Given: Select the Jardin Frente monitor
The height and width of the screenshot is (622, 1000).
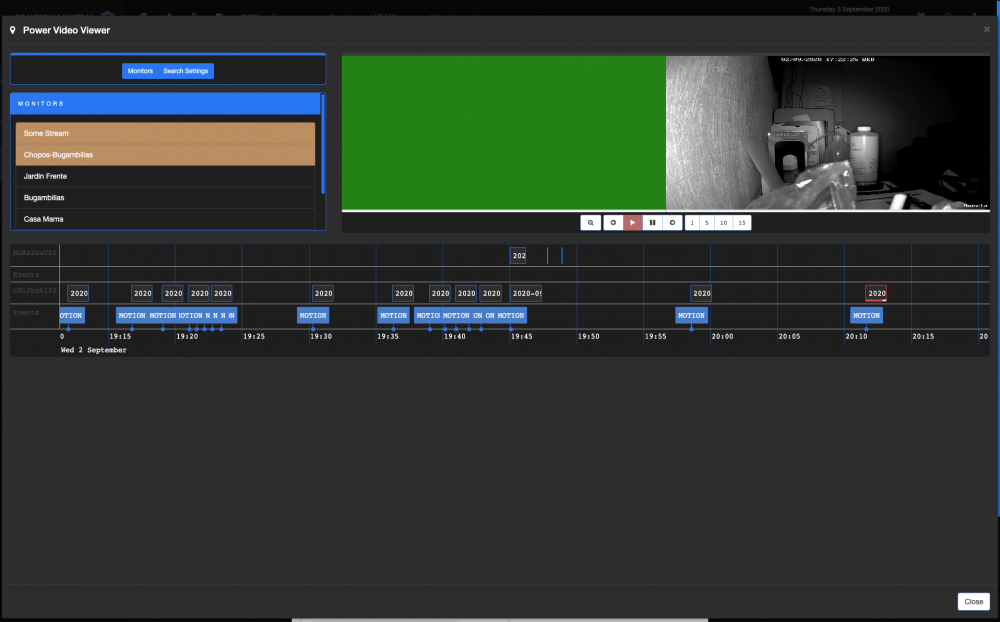Looking at the screenshot, I should [165, 176].
